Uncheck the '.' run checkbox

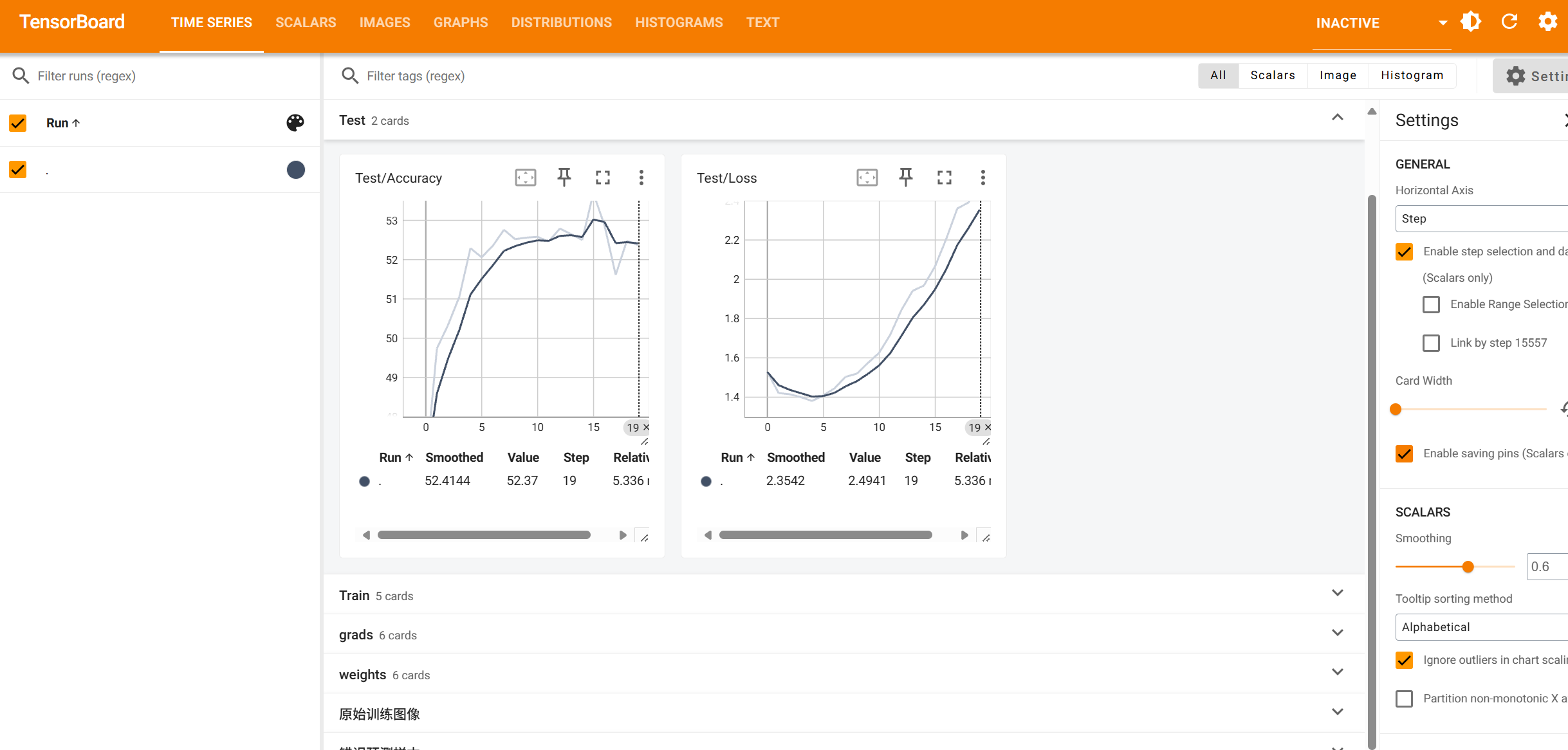point(18,170)
